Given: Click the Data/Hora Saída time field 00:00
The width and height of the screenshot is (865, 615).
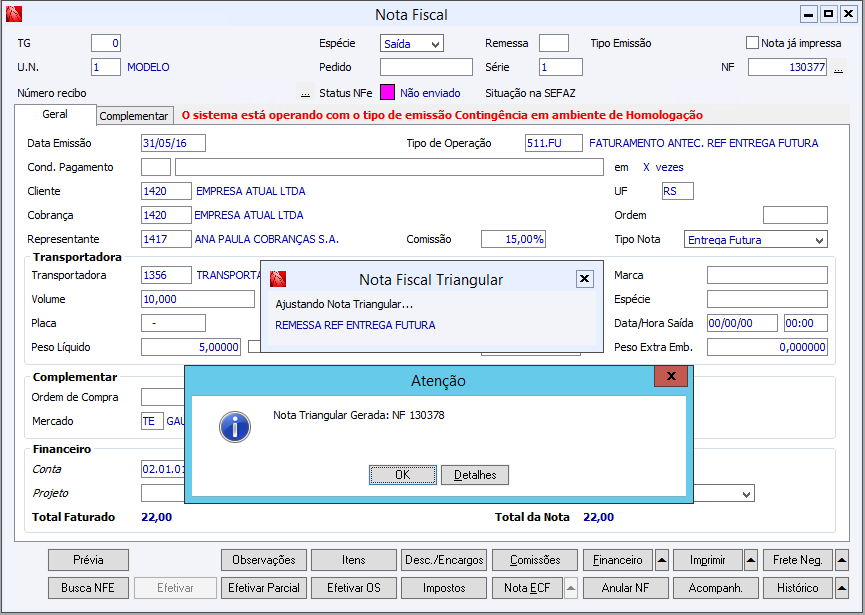Looking at the screenshot, I should (x=806, y=323).
